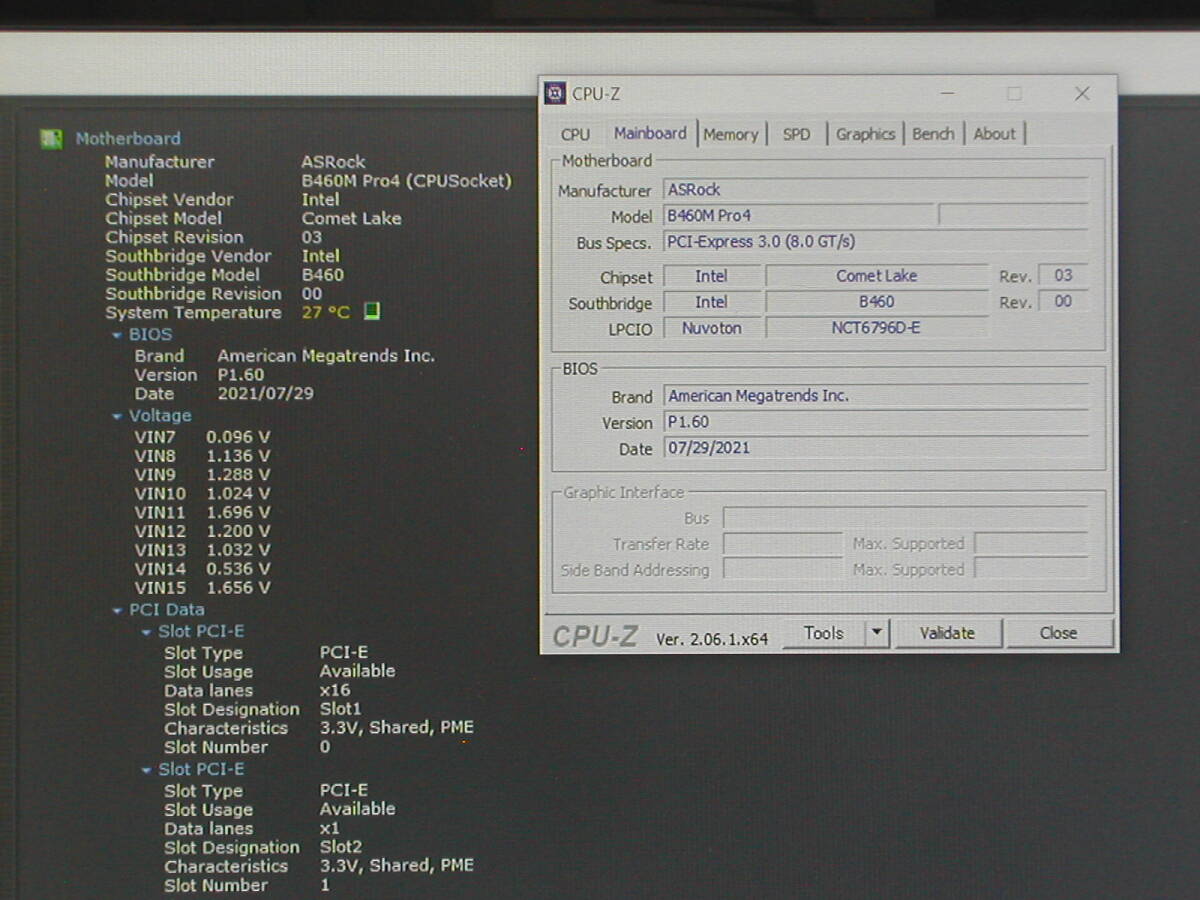Collapse the BIOS section in the tree
Image resolution: width=1200 pixels, height=900 pixels.
(117, 335)
